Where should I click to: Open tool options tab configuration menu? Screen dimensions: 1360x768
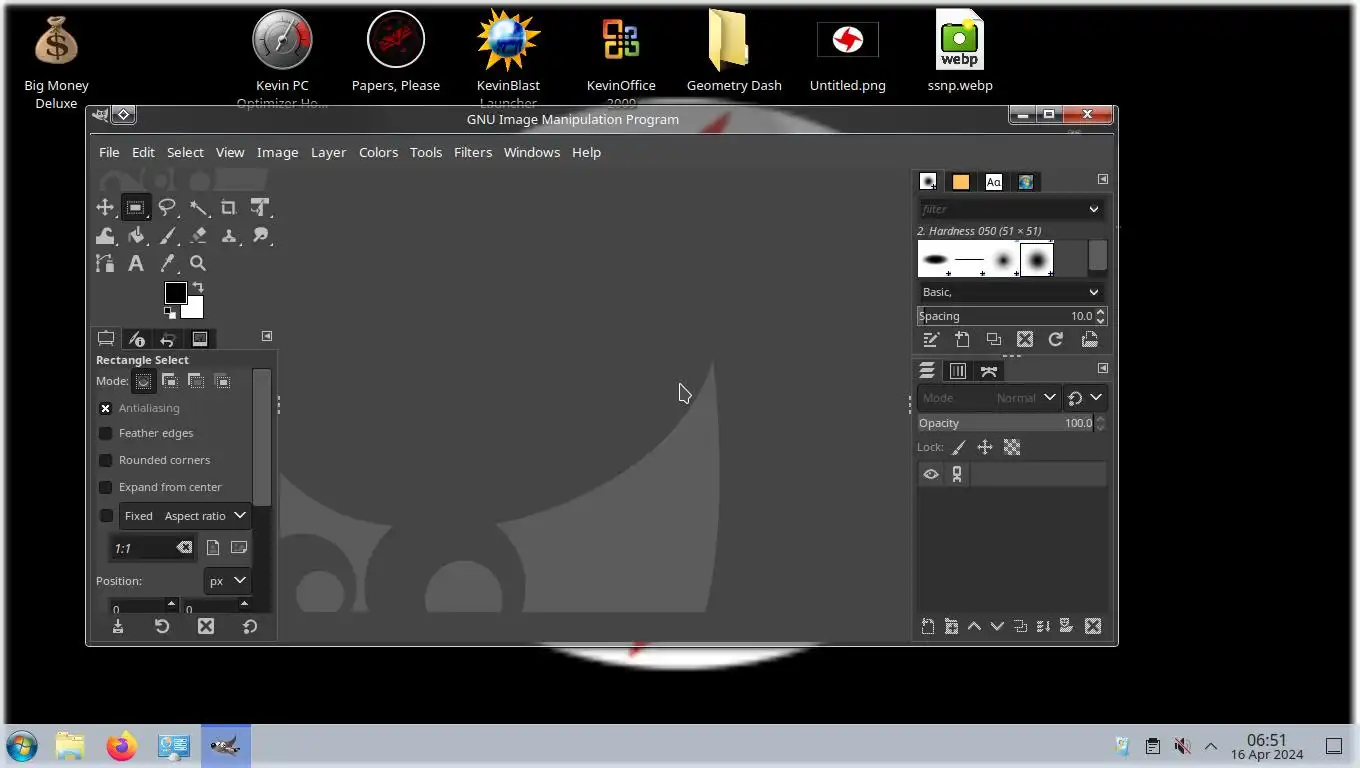point(266,336)
